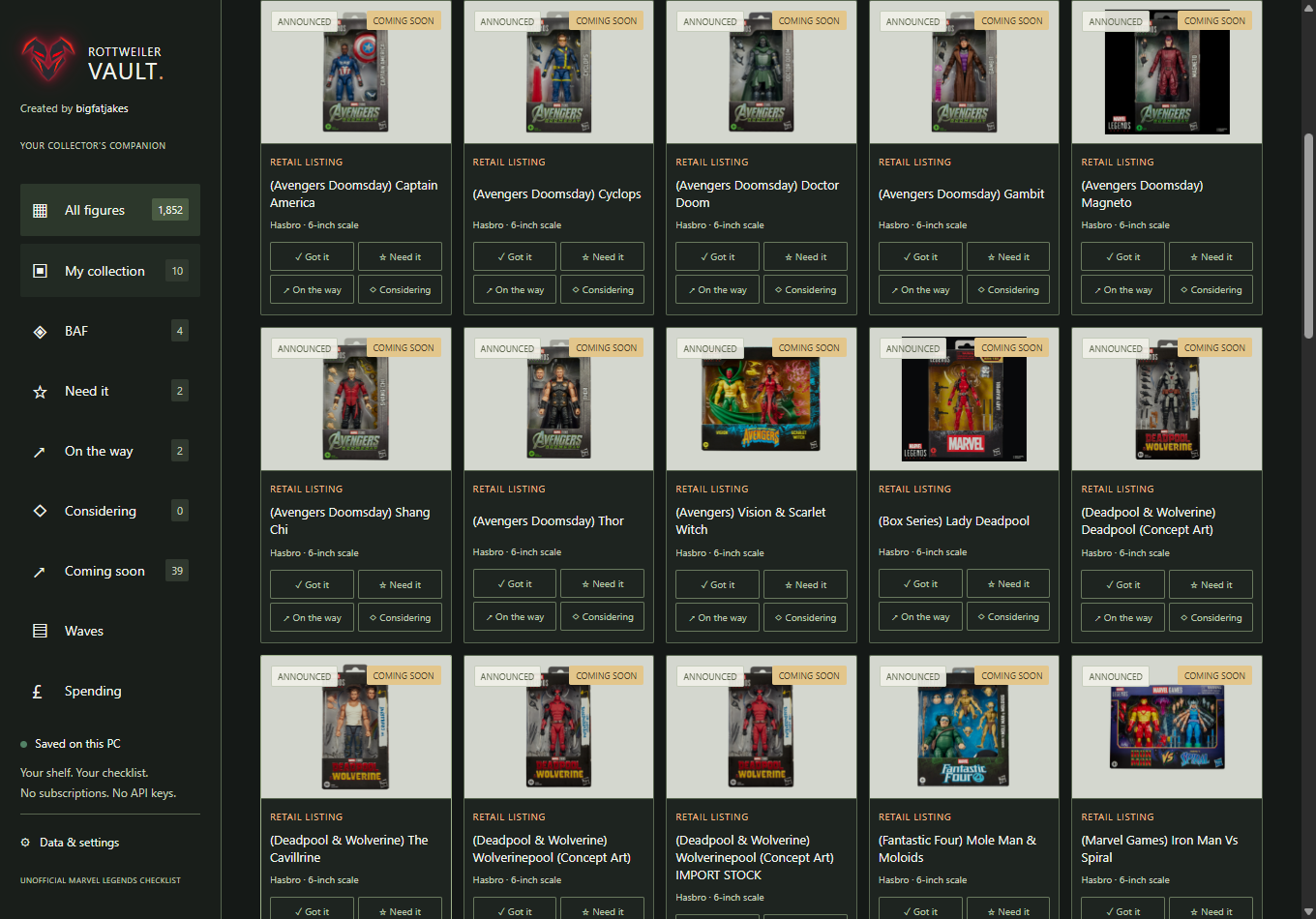Mark Lady Deadpool as Got it
1316x919 pixels.
pyautogui.click(x=920, y=583)
